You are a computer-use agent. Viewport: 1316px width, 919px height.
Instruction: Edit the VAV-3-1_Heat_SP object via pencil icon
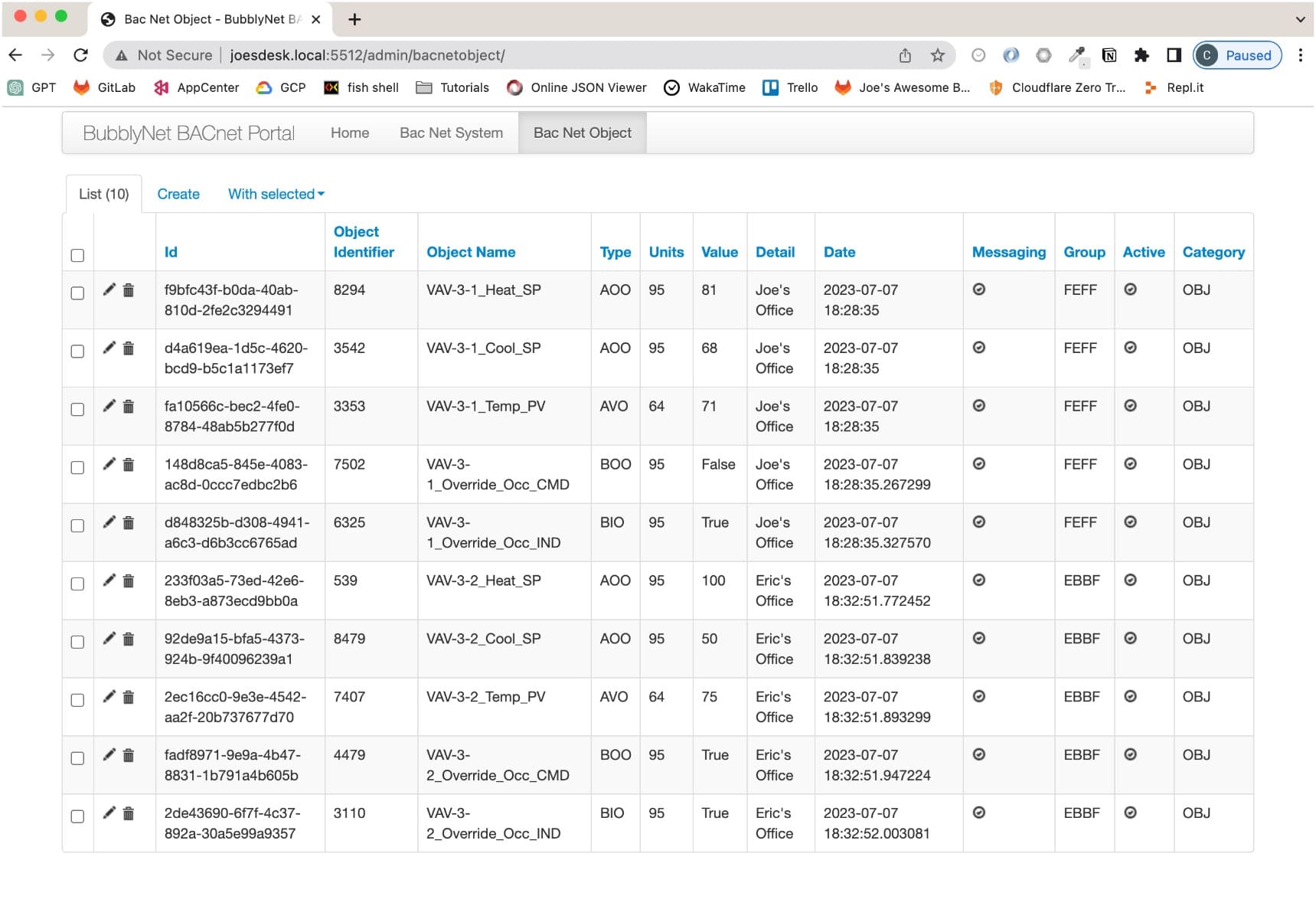109,289
